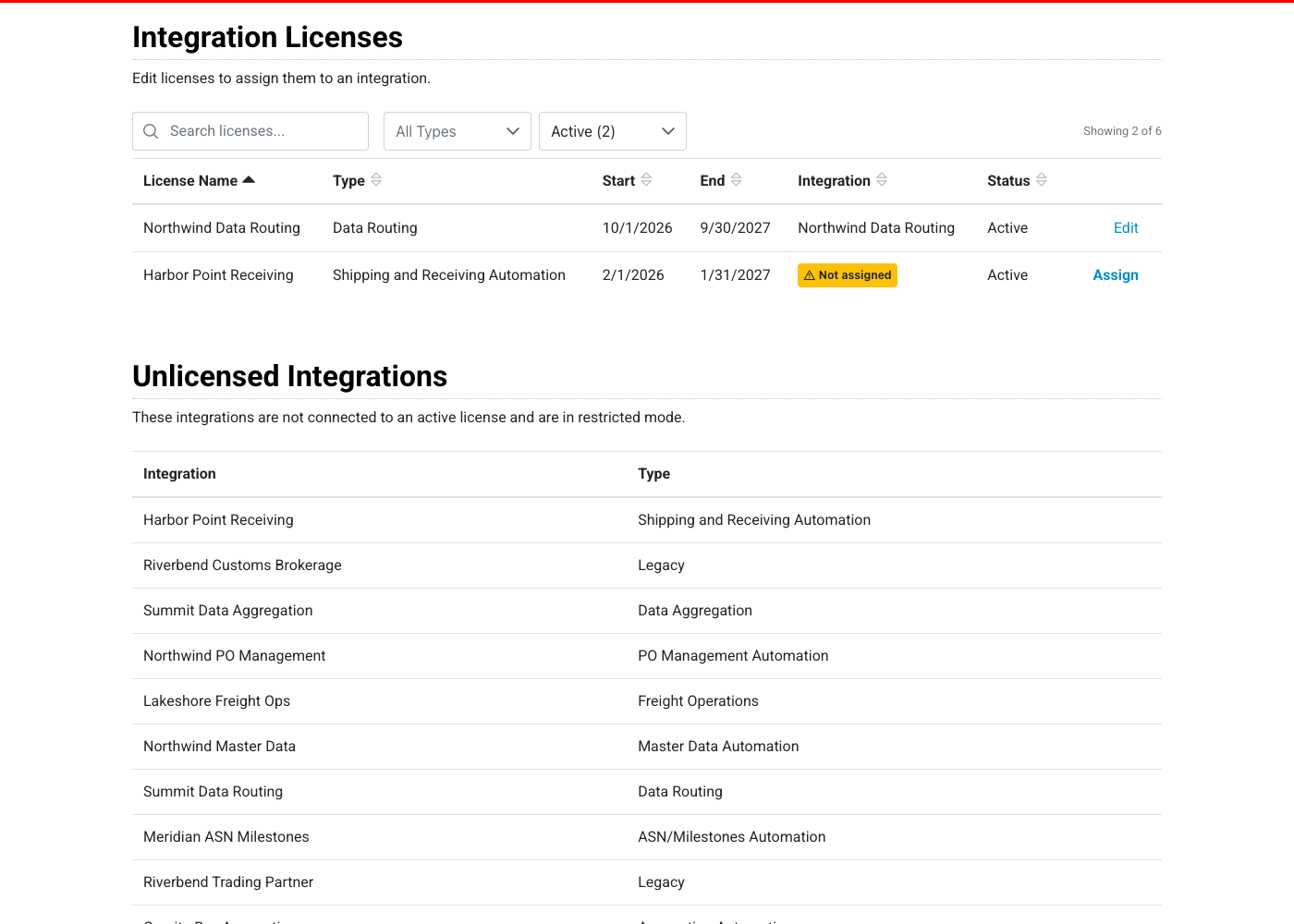Focus the Search licenses field
Image resolution: width=1294 pixels, height=924 pixels.
point(250,131)
